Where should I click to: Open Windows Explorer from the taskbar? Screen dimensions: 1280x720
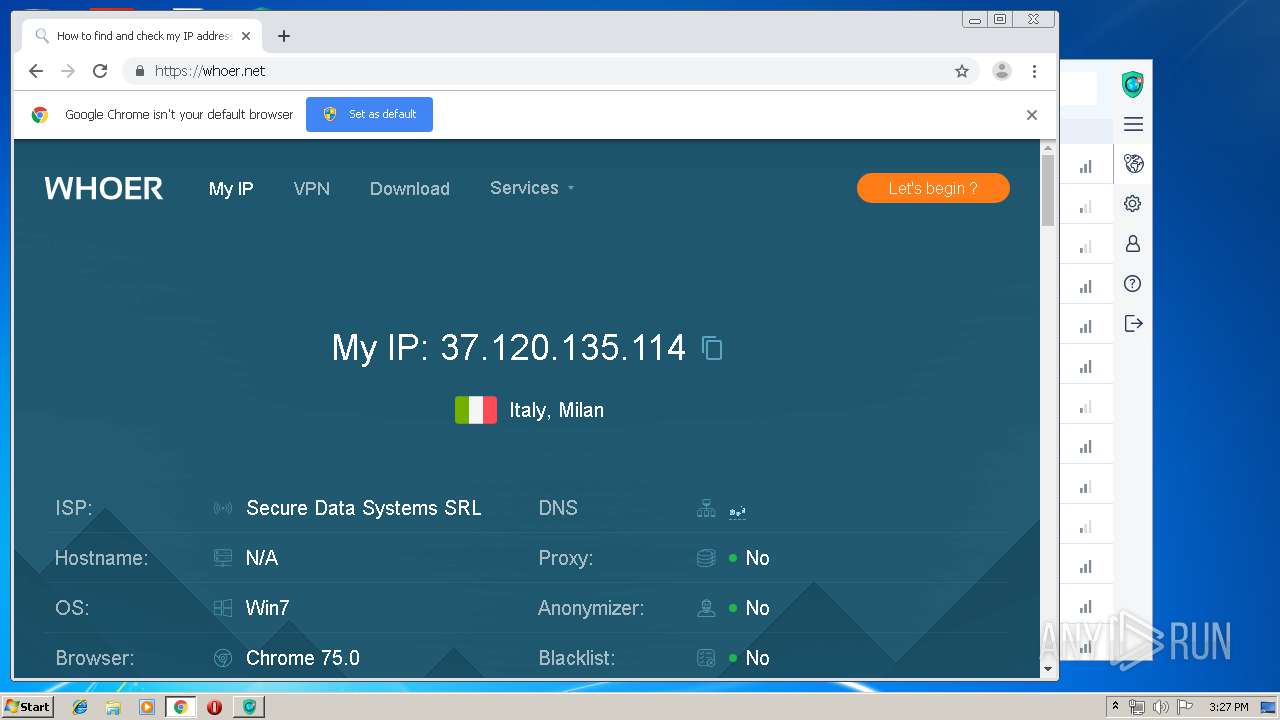113,707
